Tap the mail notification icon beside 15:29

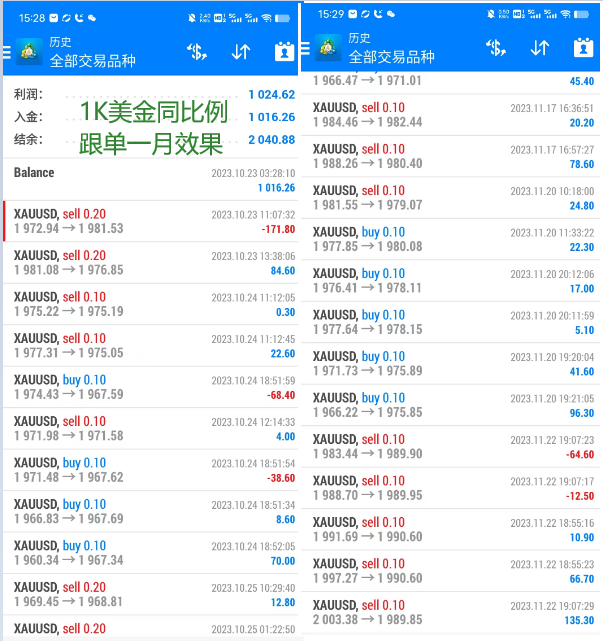pos(352,14)
